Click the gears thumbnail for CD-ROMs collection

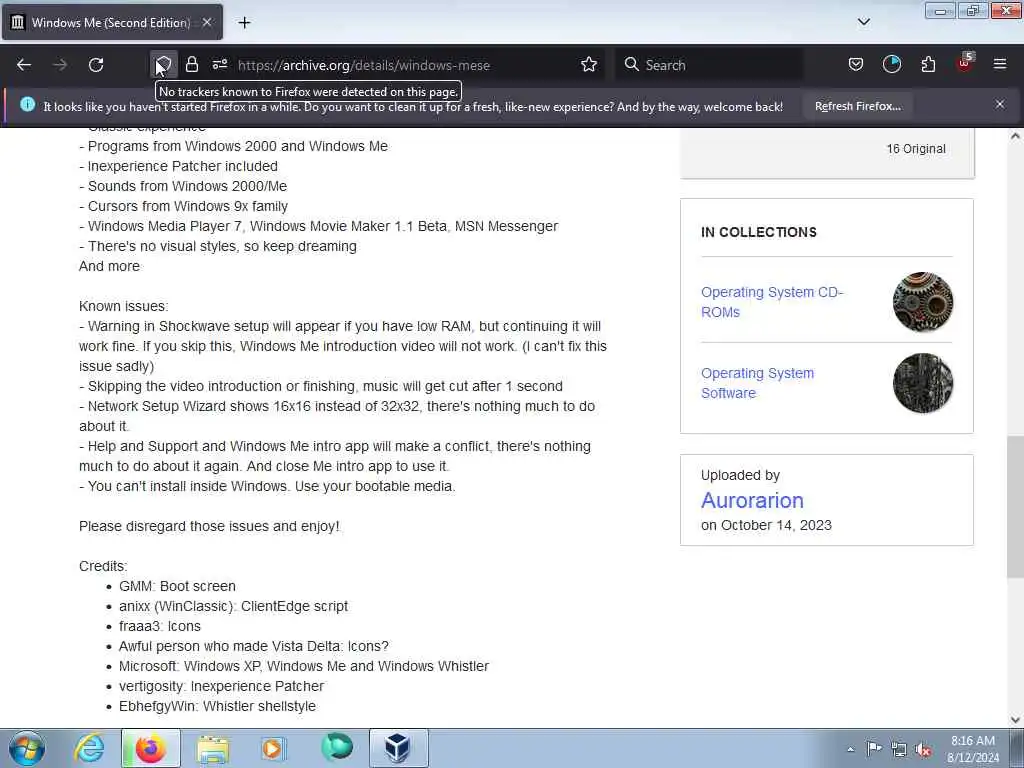click(x=923, y=302)
